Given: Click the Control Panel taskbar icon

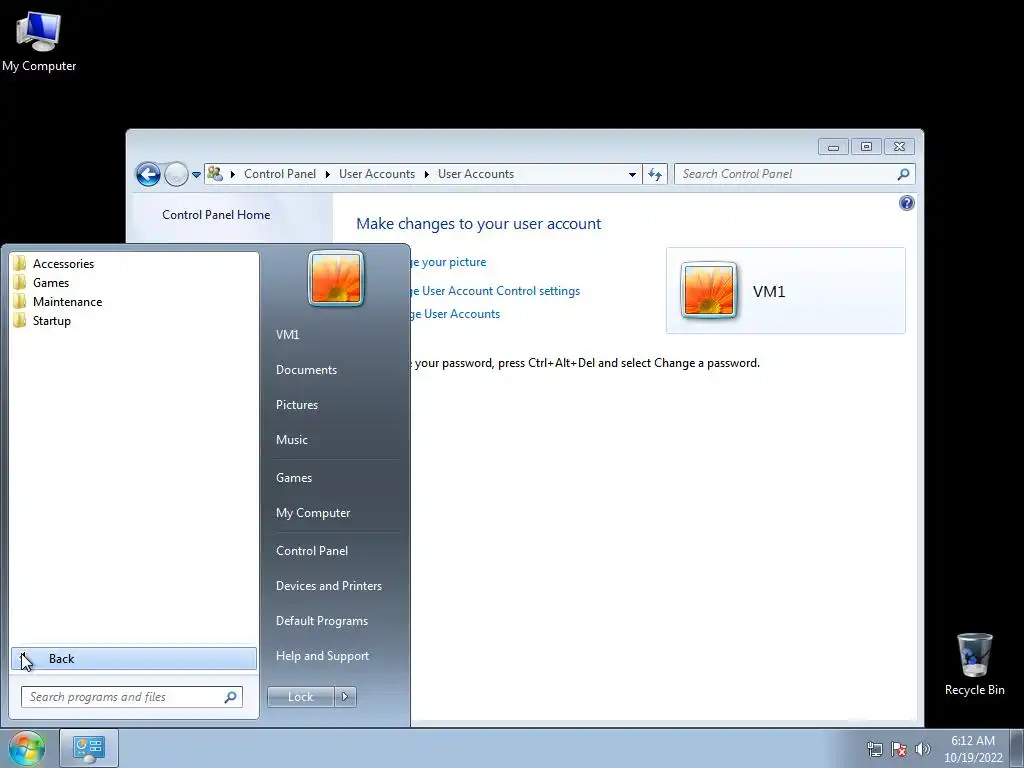Looking at the screenshot, I should pyautogui.click(x=89, y=748).
